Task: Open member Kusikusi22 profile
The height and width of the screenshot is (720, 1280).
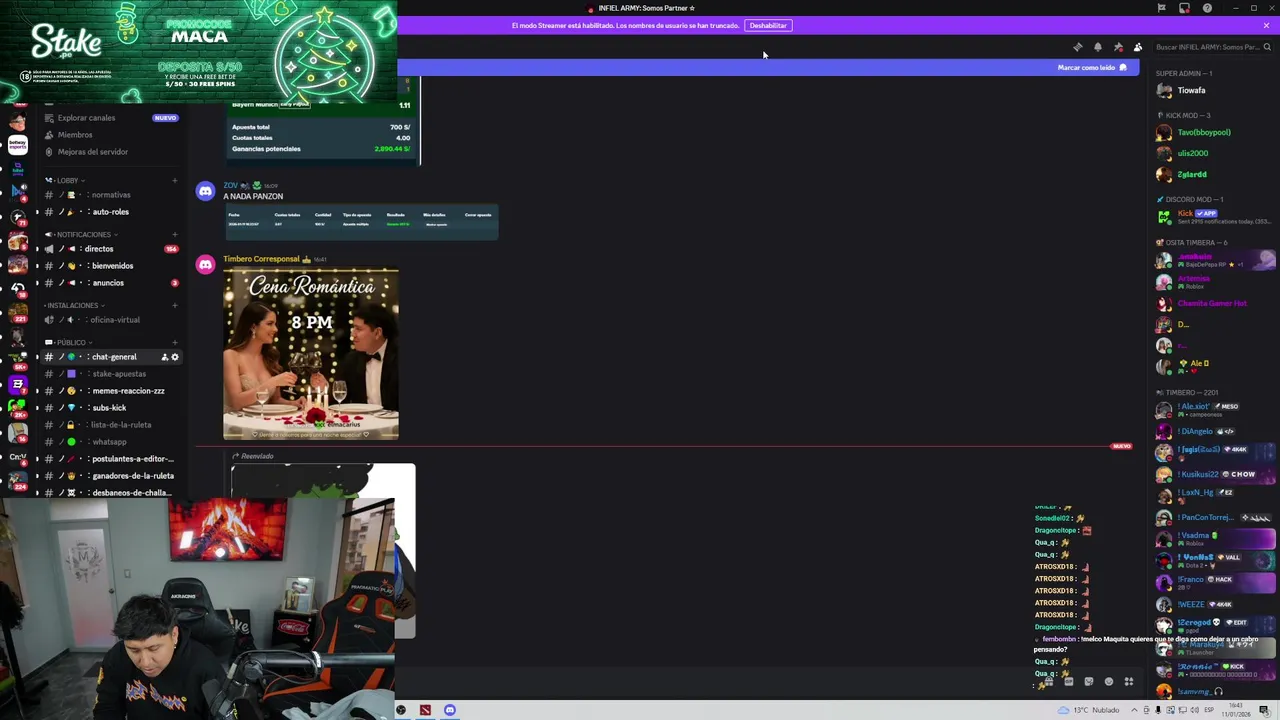Action: 1215,474
